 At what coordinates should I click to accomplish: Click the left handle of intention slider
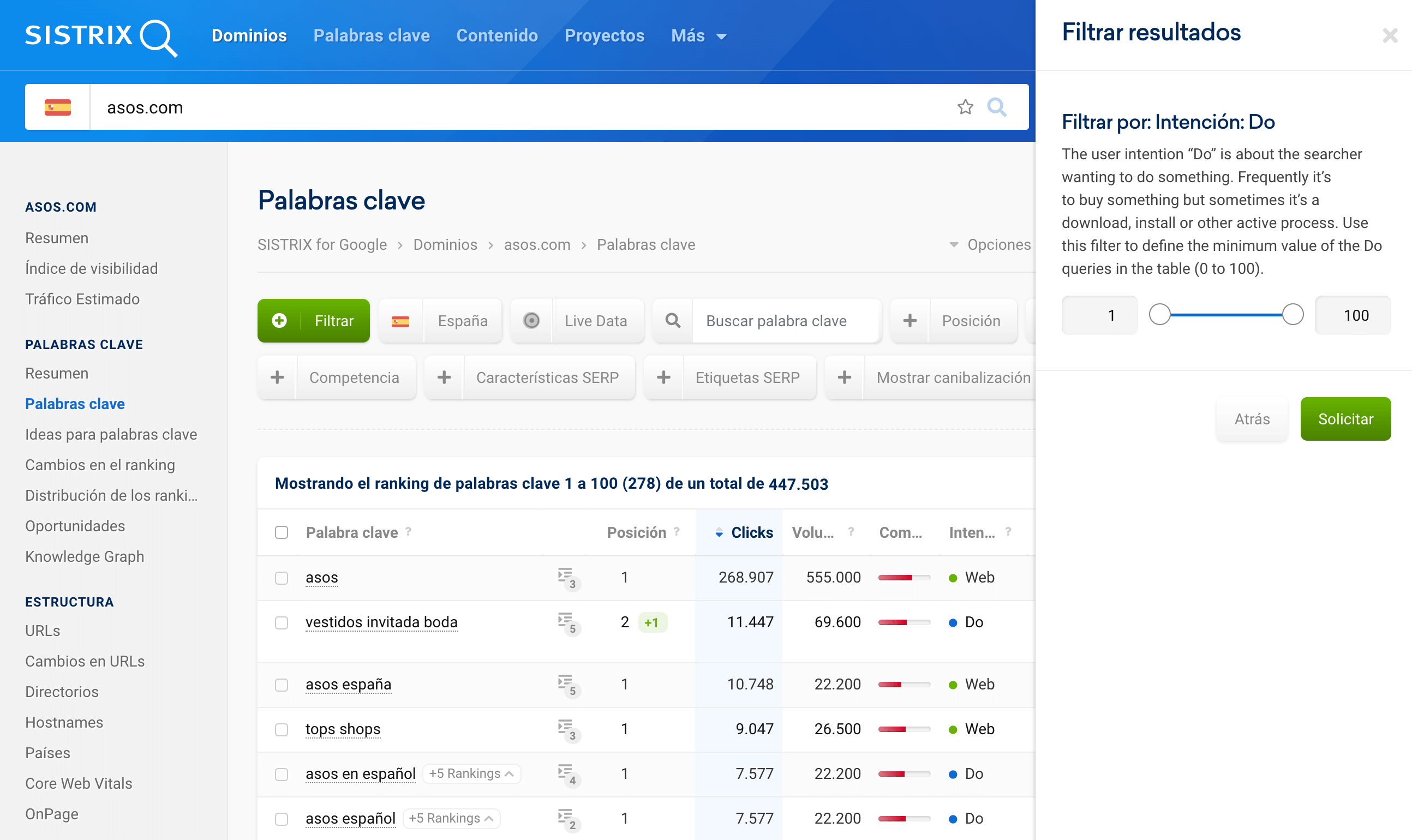(x=1159, y=314)
